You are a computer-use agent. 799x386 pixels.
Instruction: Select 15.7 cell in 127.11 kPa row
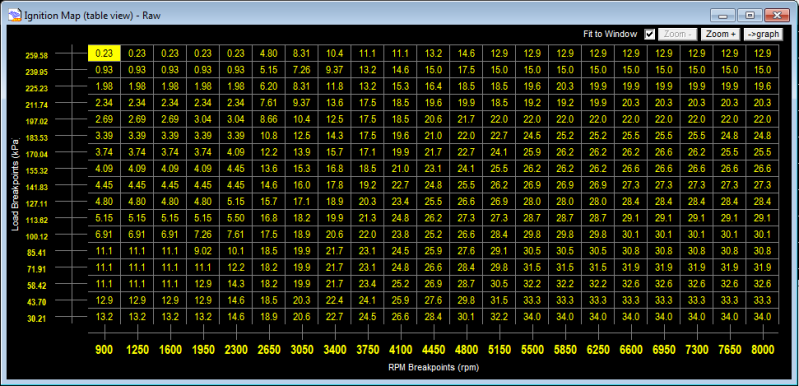click(269, 201)
